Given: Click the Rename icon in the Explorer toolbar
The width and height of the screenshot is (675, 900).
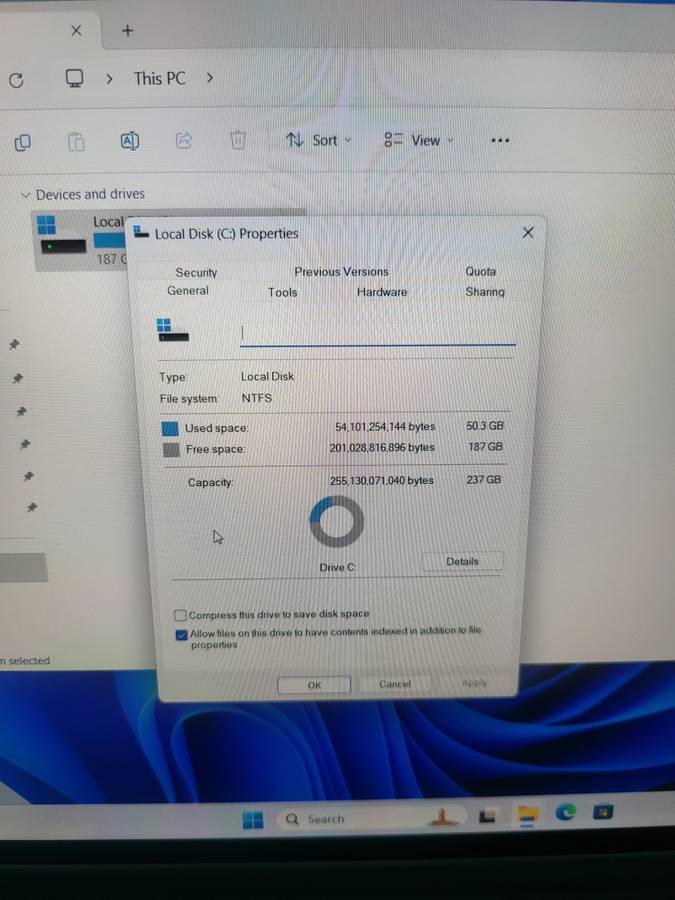Looking at the screenshot, I should point(130,141).
